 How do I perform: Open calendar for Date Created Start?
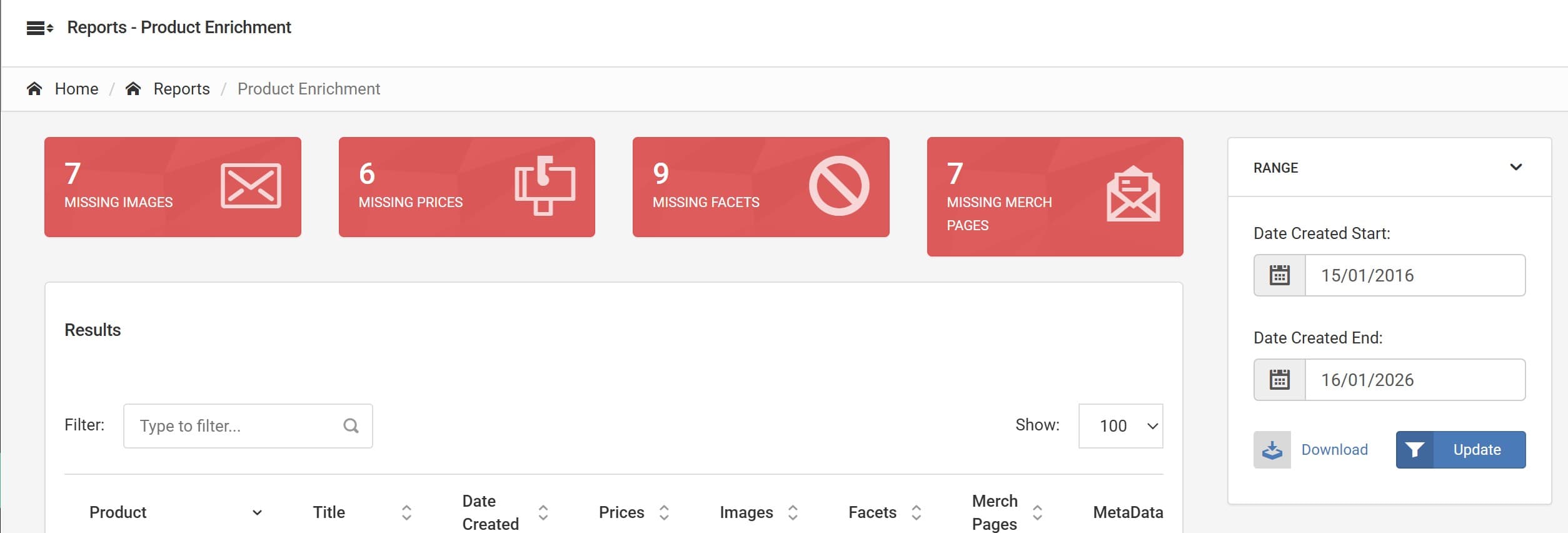click(1279, 275)
